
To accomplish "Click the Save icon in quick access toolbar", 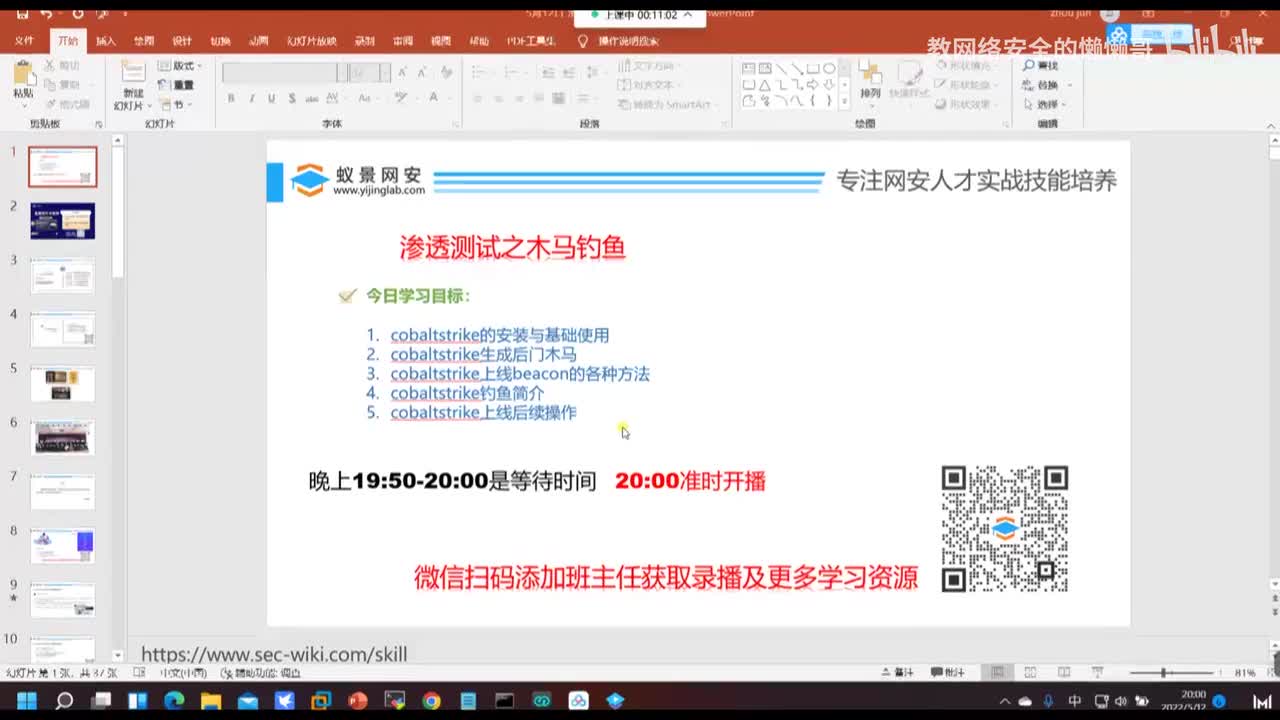I will (22, 14).
